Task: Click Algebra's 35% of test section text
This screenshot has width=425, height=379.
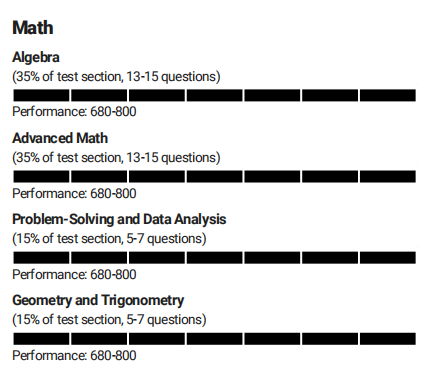Action: point(68,77)
